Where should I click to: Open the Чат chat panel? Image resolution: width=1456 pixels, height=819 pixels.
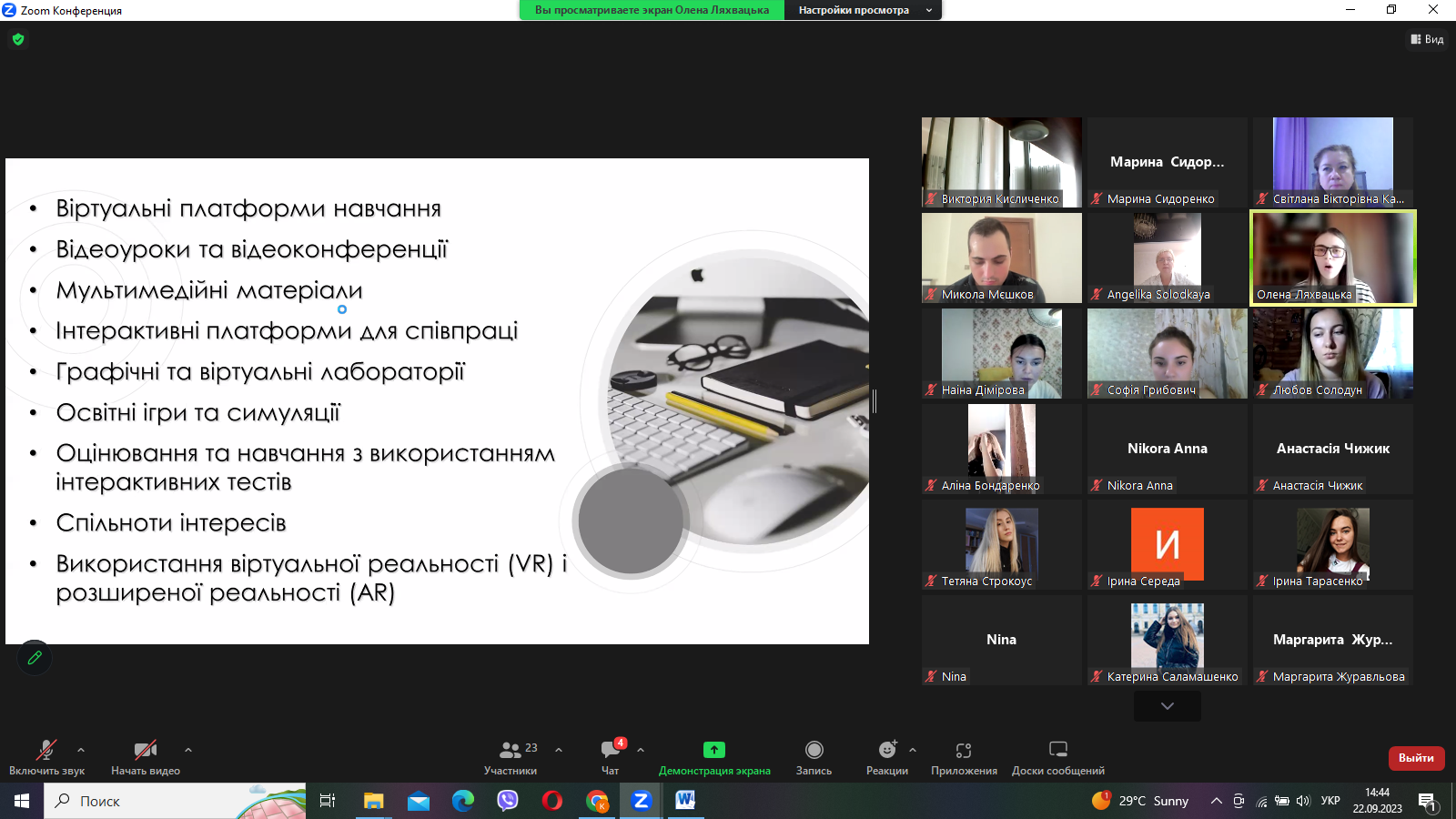point(611,757)
